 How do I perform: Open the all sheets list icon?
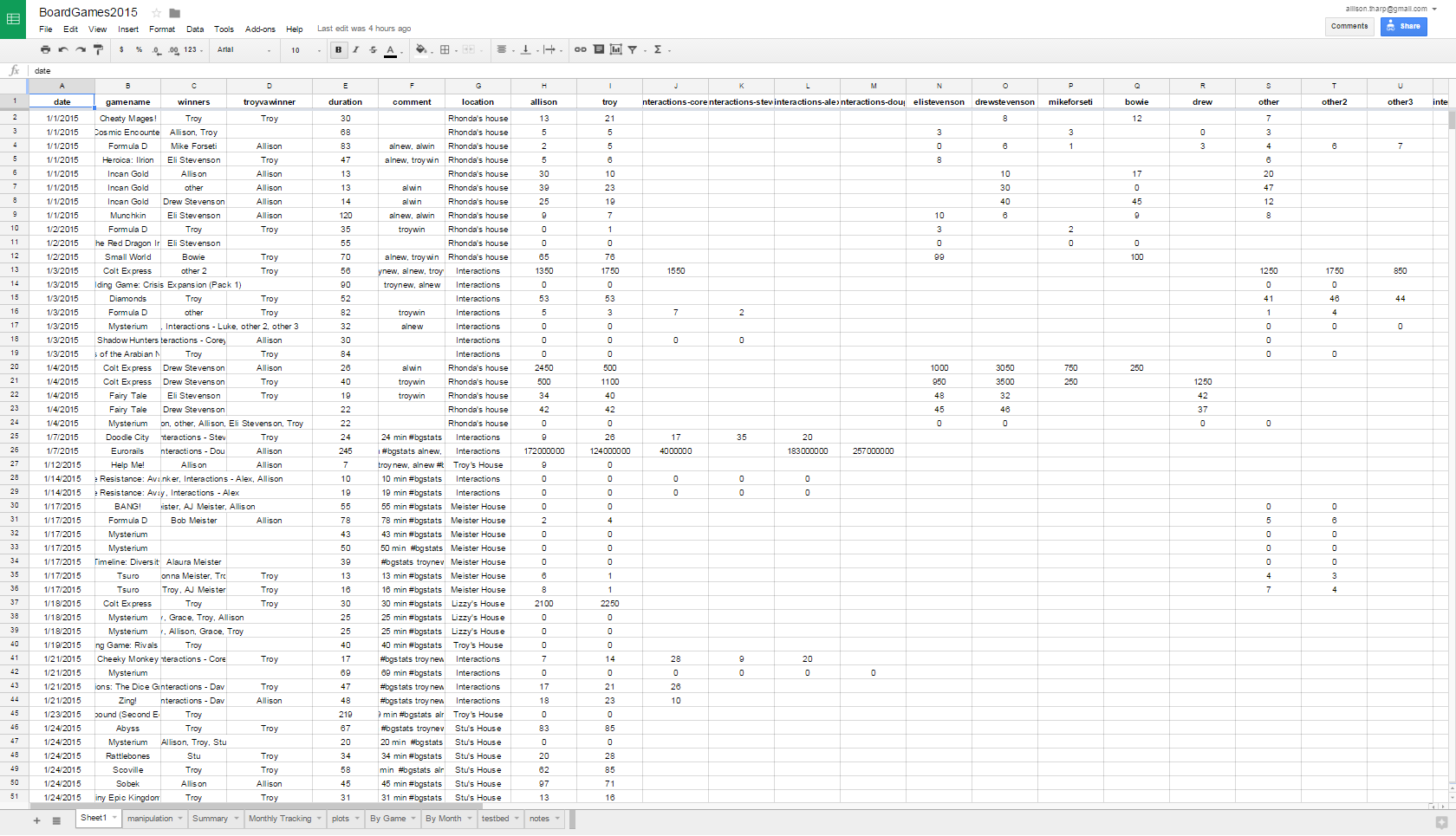(x=56, y=820)
